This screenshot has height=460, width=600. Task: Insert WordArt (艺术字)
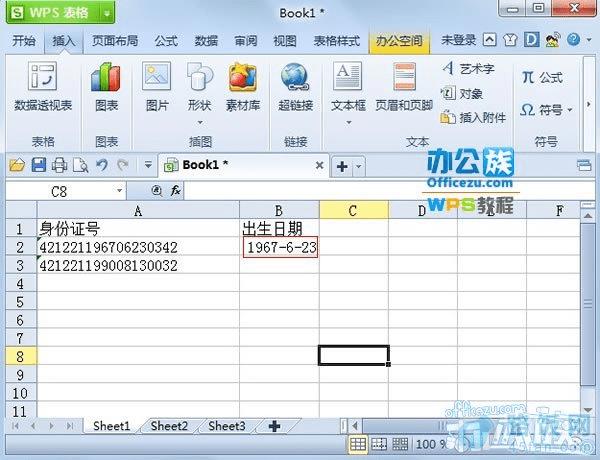(x=468, y=69)
